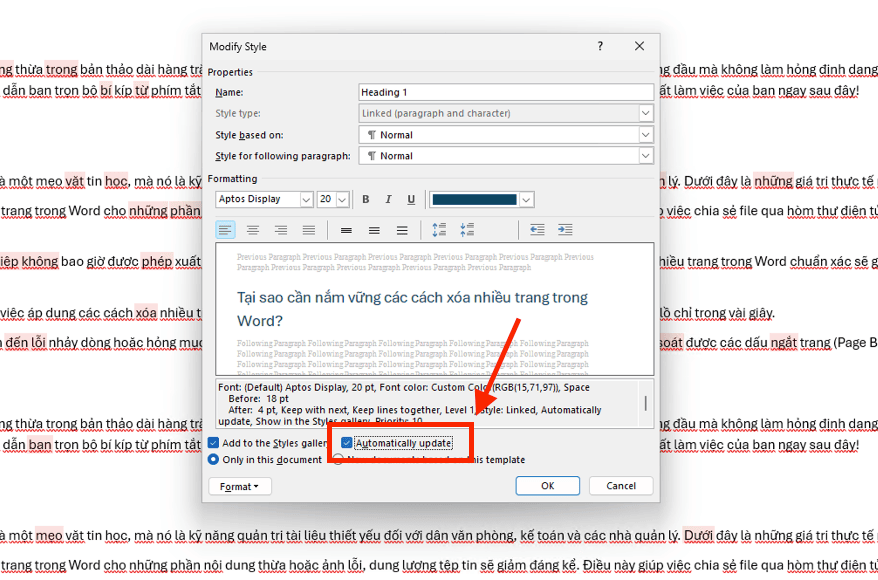
Task: Open the Format menu button
Action: coord(240,487)
